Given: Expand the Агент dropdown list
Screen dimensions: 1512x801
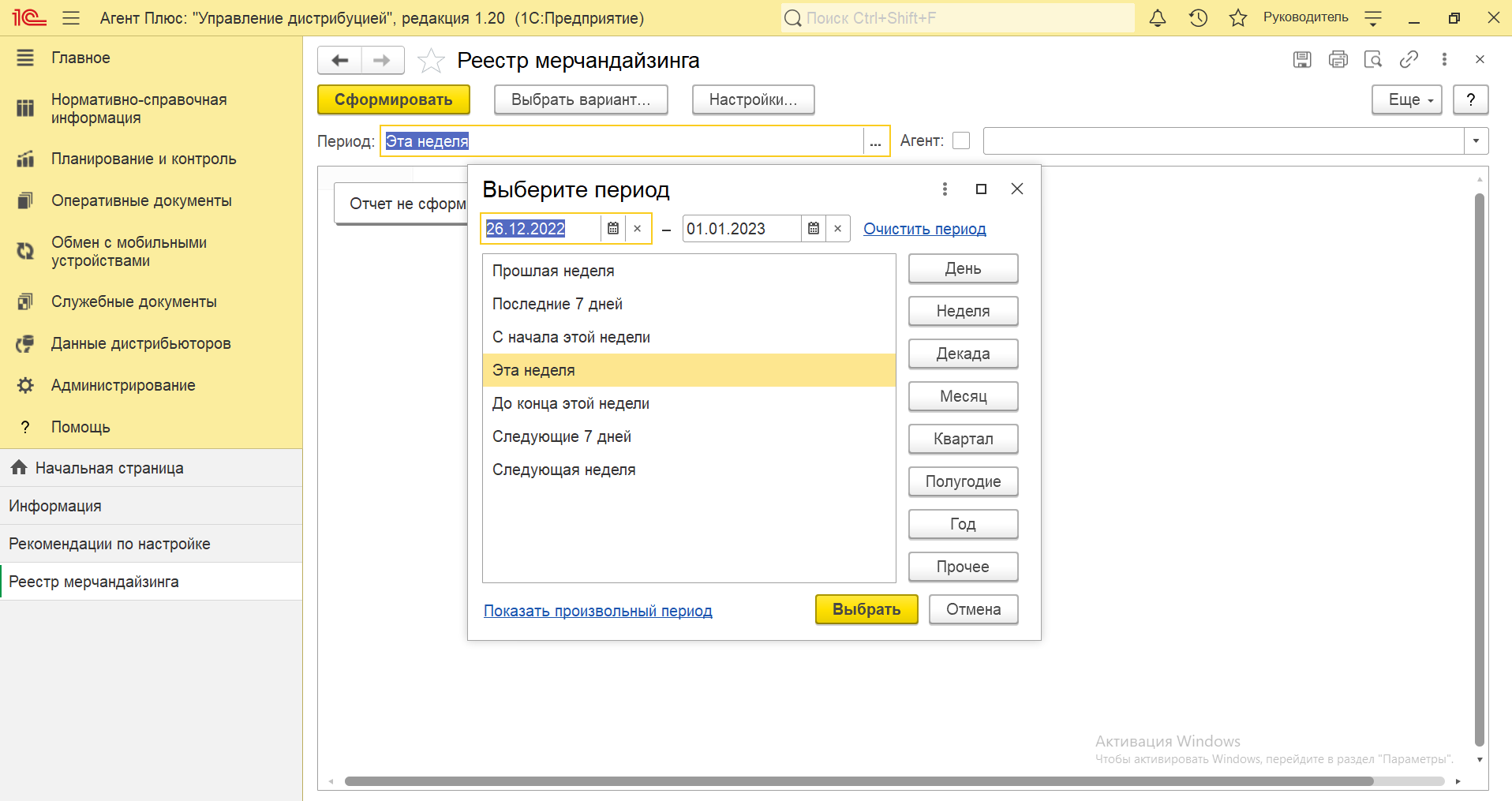Looking at the screenshot, I should [x=1476, y=140].
